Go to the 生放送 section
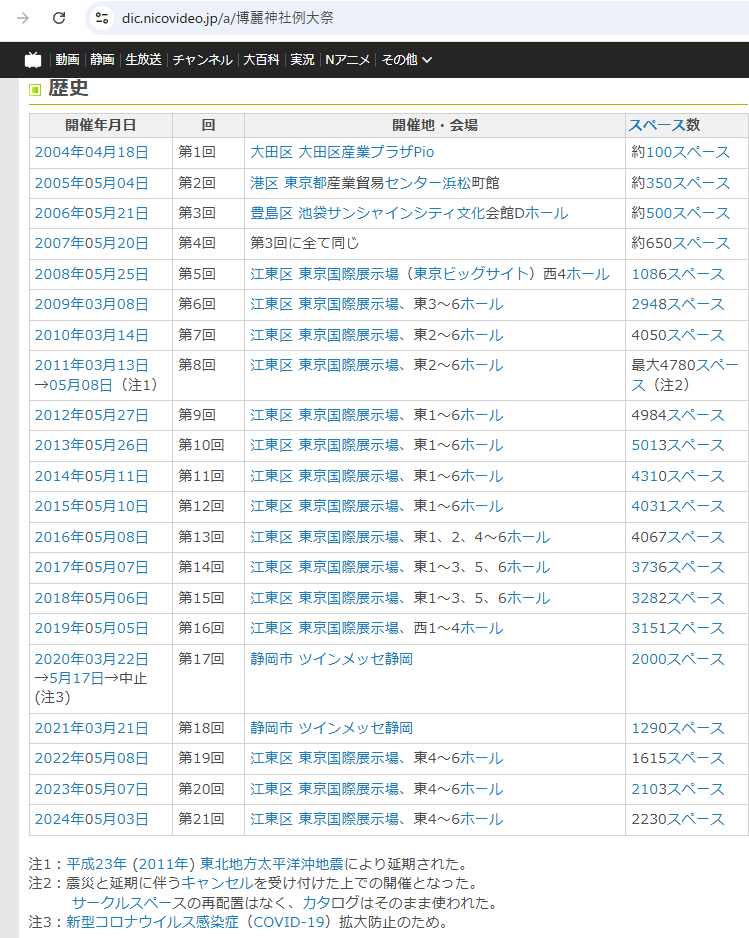The width and height of the screenshot is (749, 938). 143,60
